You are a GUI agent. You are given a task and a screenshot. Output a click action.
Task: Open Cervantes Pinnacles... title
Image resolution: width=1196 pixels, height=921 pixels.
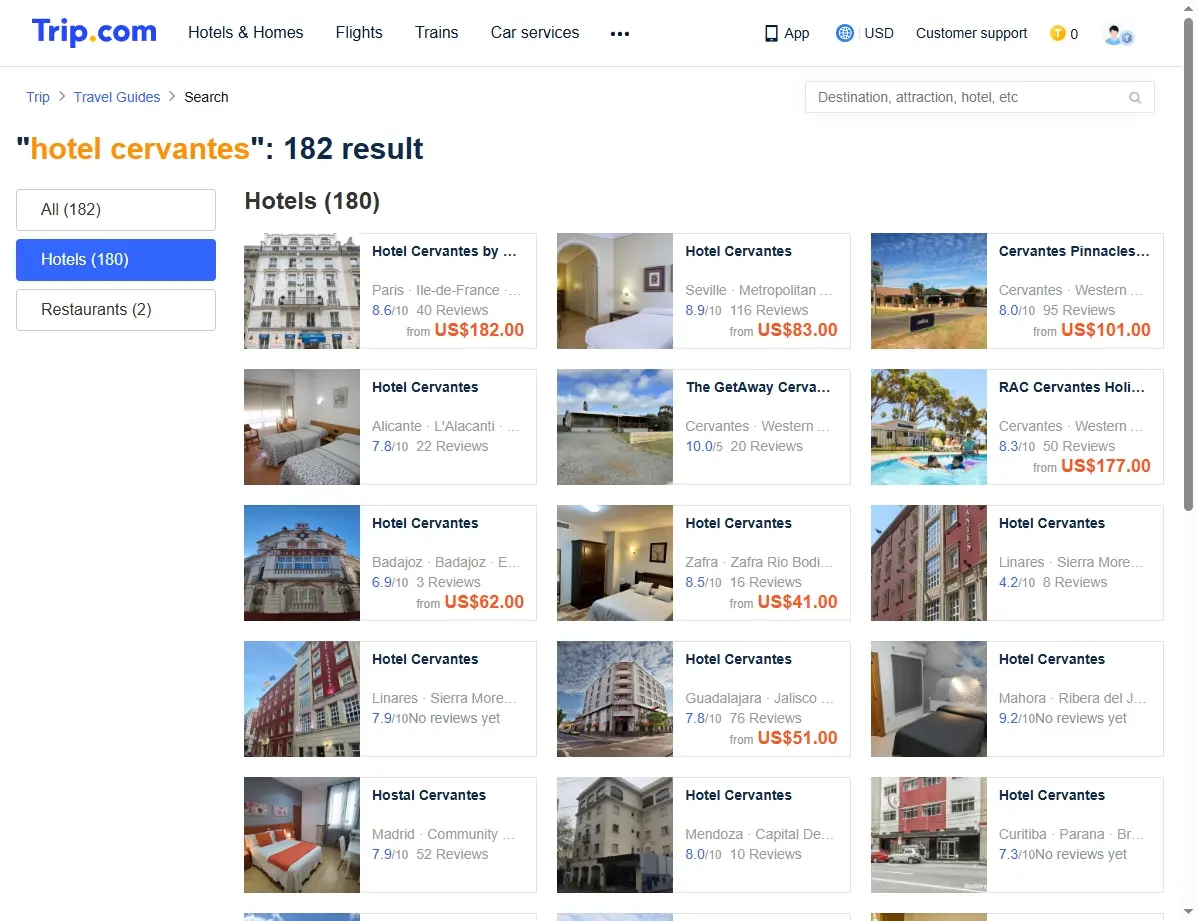(1074, 251)
